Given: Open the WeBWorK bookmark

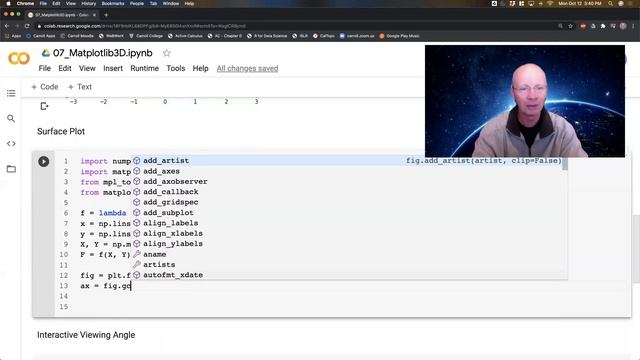Looking at the screenshot, I should 111,36.
